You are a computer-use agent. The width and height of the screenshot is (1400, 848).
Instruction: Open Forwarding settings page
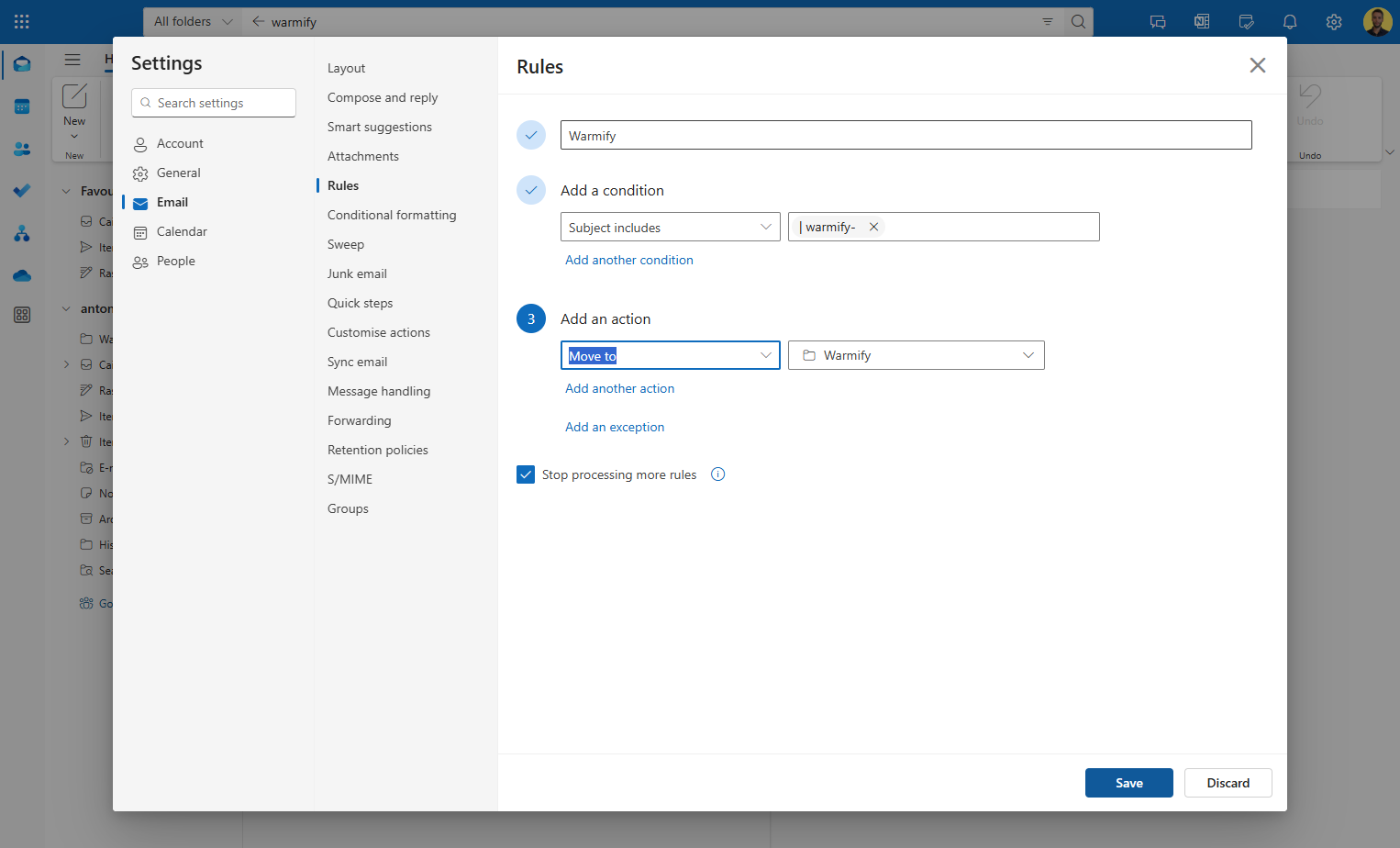click(360, 420)
